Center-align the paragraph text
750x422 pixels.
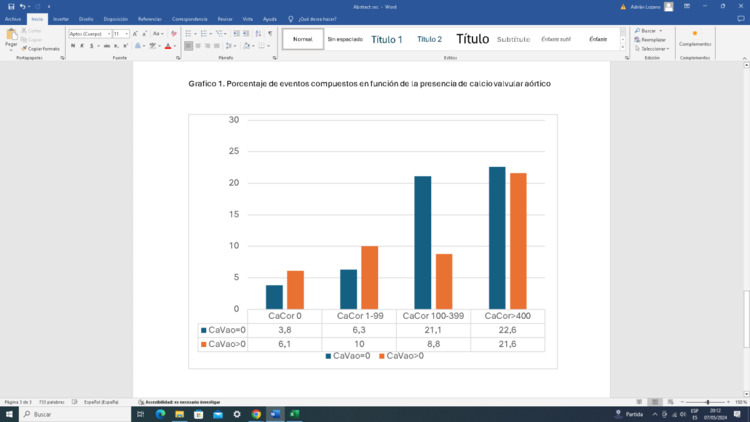pos(198,45)
